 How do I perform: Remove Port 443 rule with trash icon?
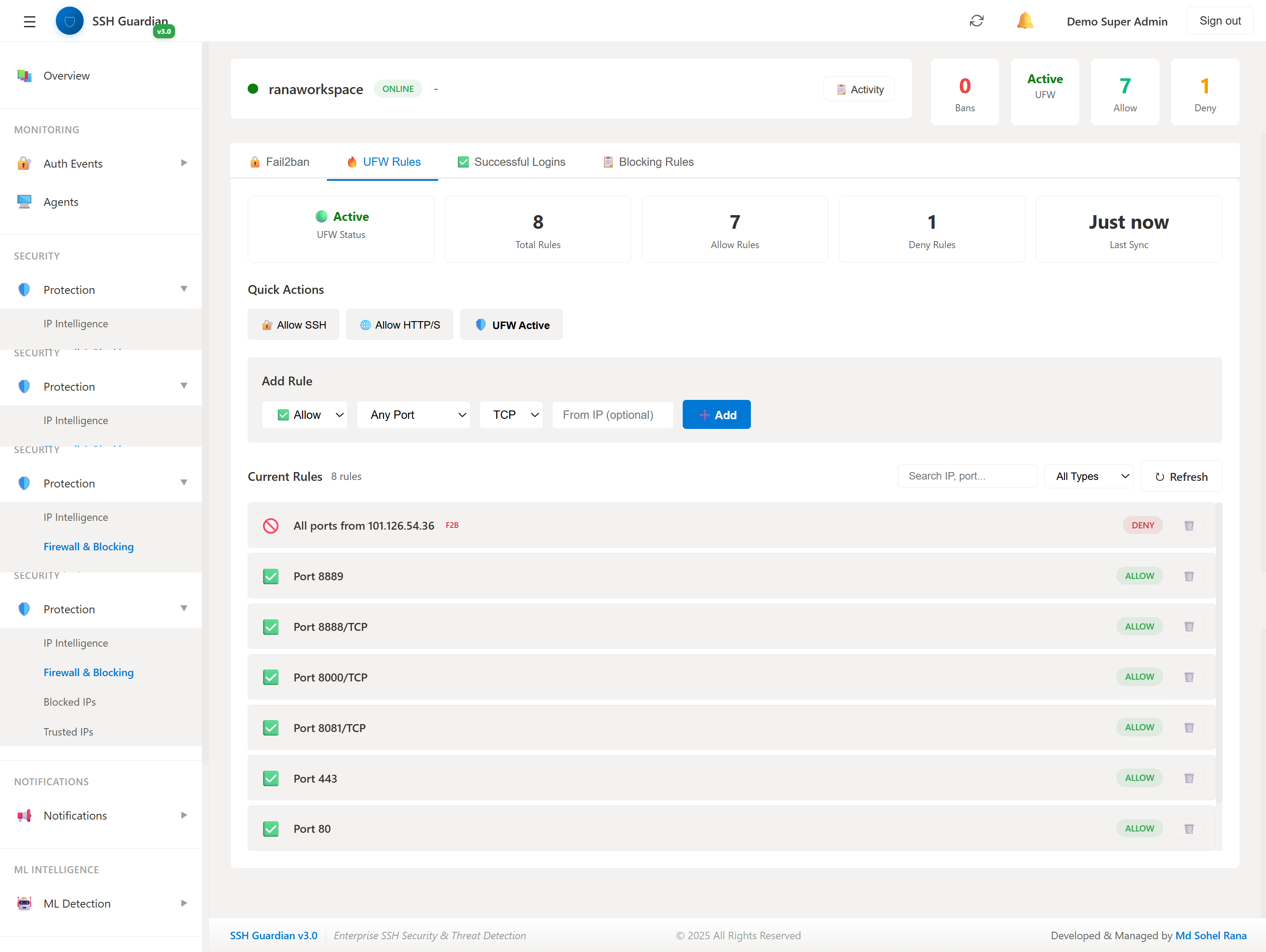(x=1189, y=778)
